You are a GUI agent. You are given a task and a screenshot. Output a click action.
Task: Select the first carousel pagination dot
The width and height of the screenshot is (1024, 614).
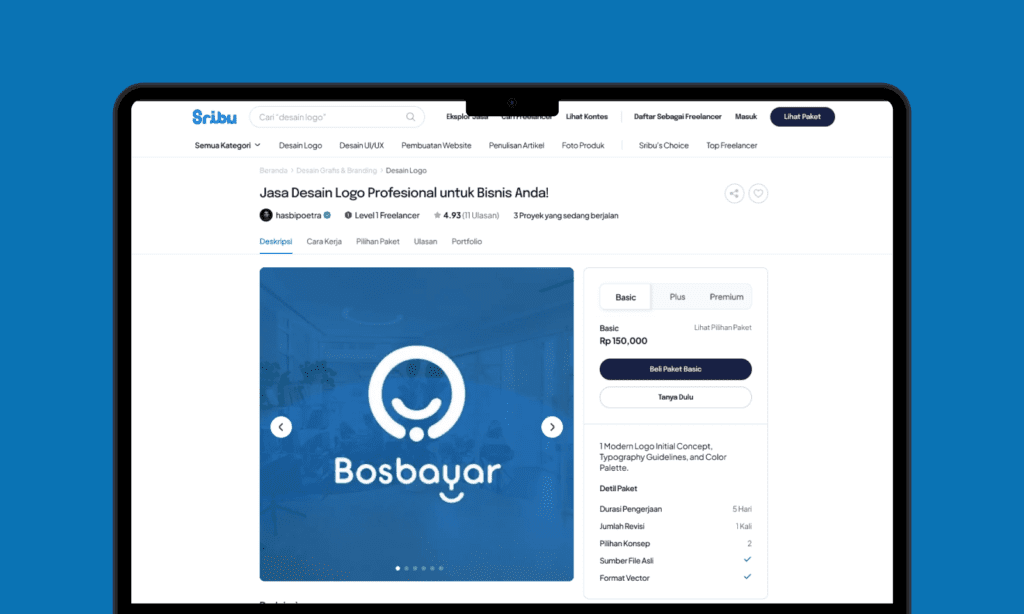coord(397,568)
